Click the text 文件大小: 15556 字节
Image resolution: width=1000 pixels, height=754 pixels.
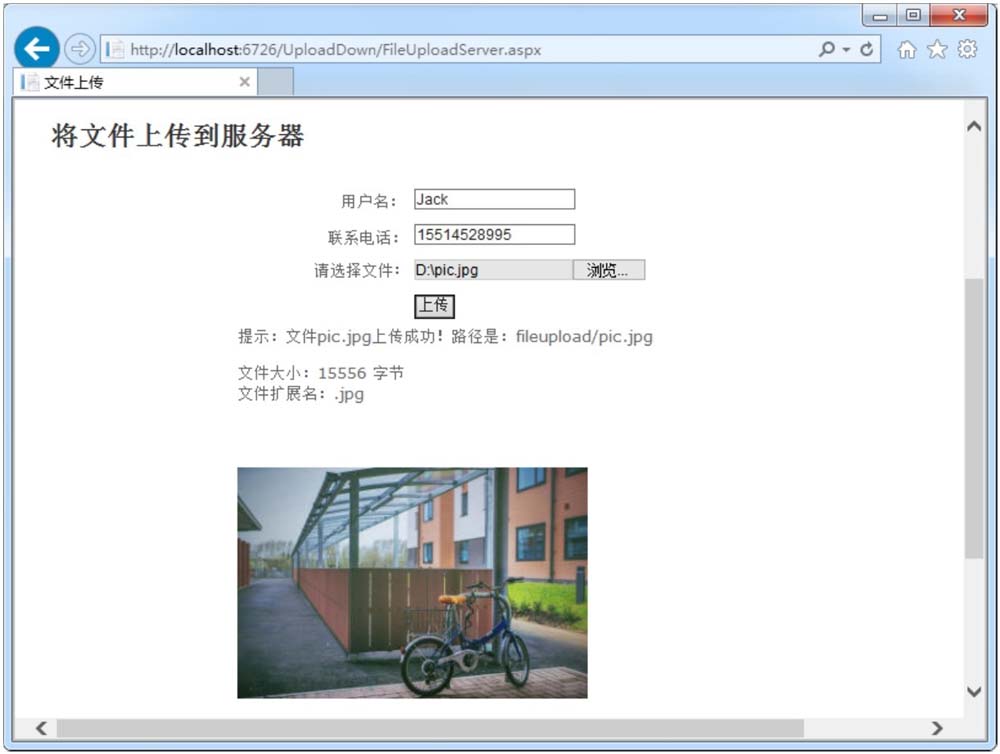[321, 373]
